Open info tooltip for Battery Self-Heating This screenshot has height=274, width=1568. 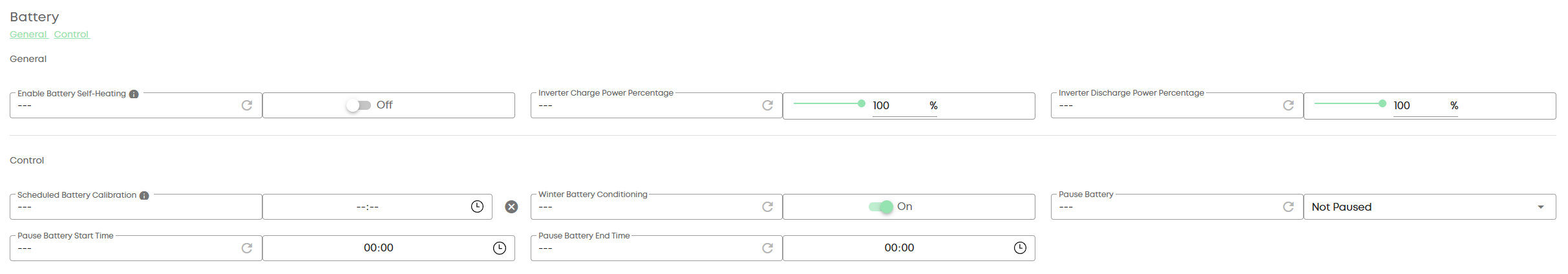pyautogui.click(x=134, y=94)
